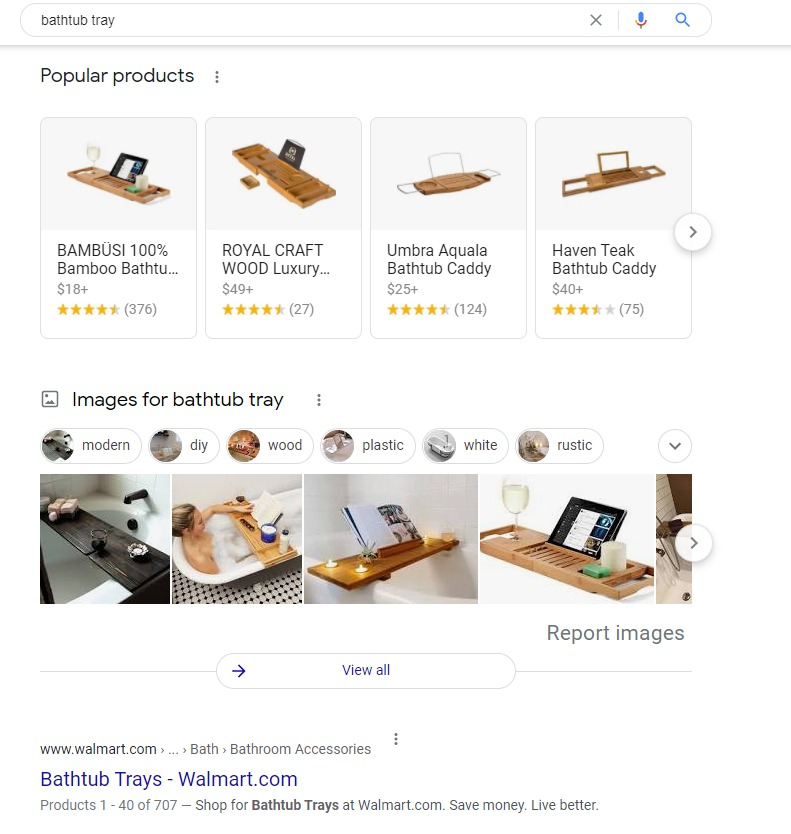Open the Bathtub Trays - Walmart.com link
This screenshot has width=791, height=834.
(168, 779)
